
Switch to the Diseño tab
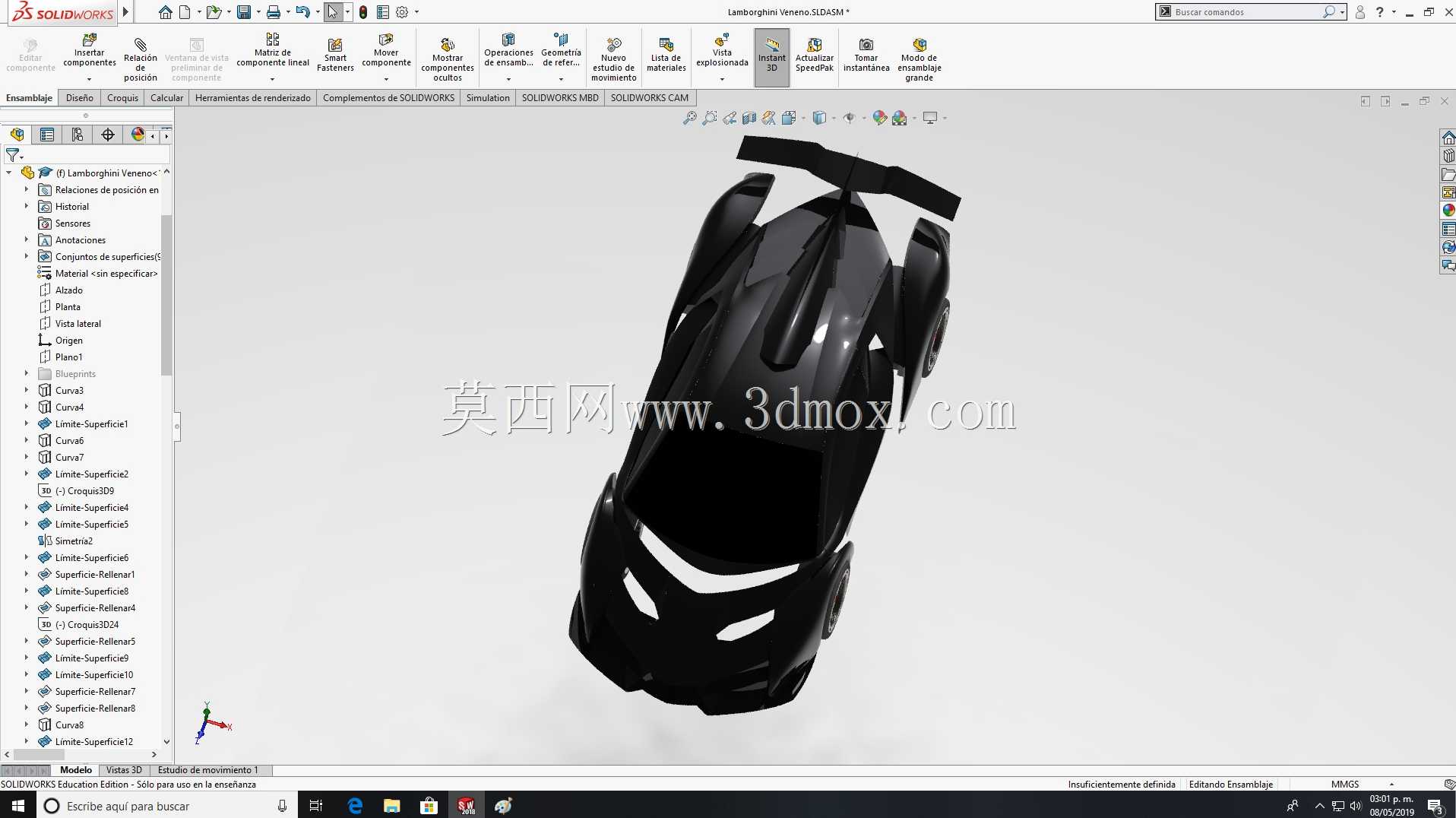click(80, 98)
